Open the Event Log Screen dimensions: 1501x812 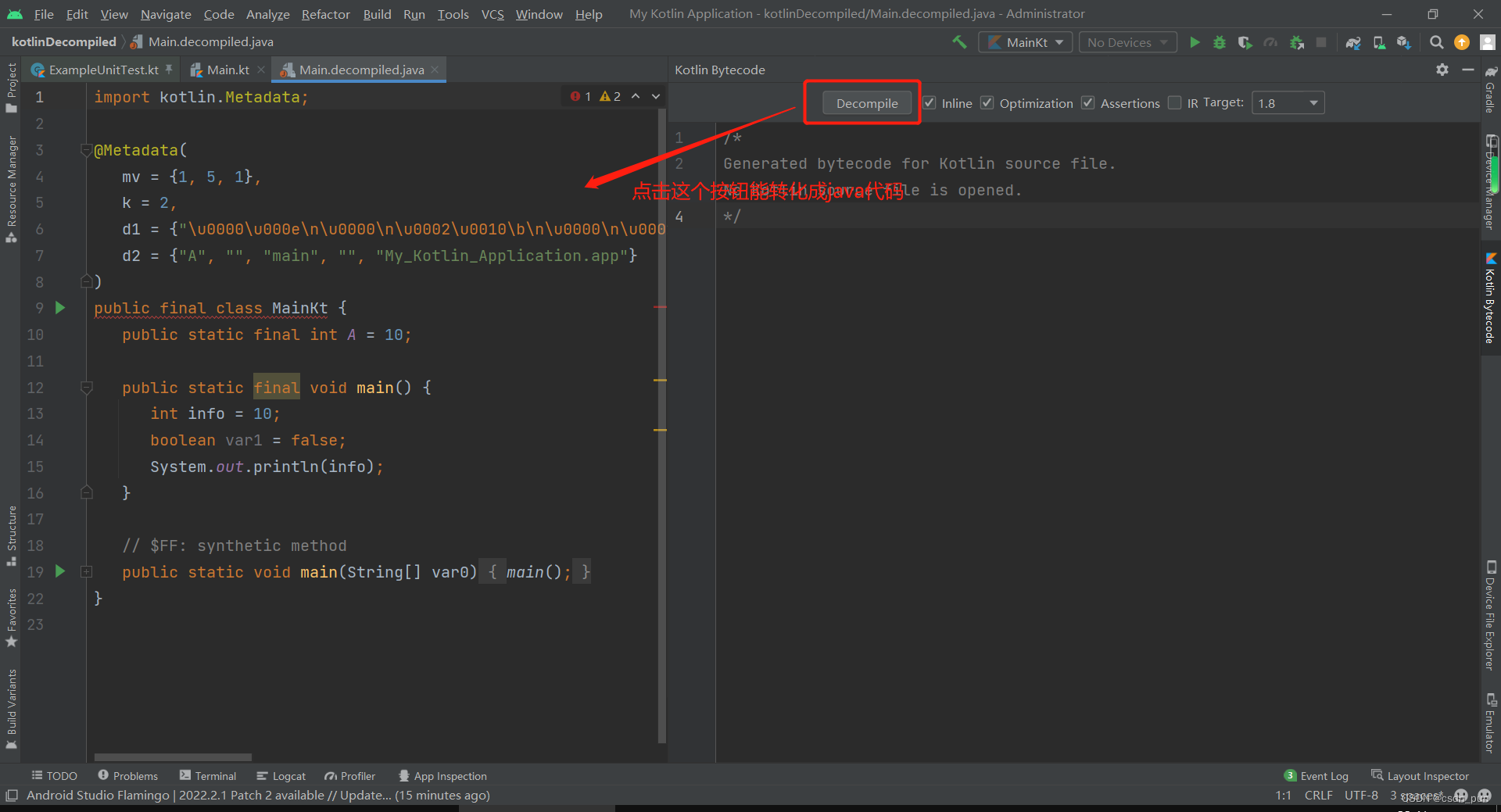pos(1316,775)
